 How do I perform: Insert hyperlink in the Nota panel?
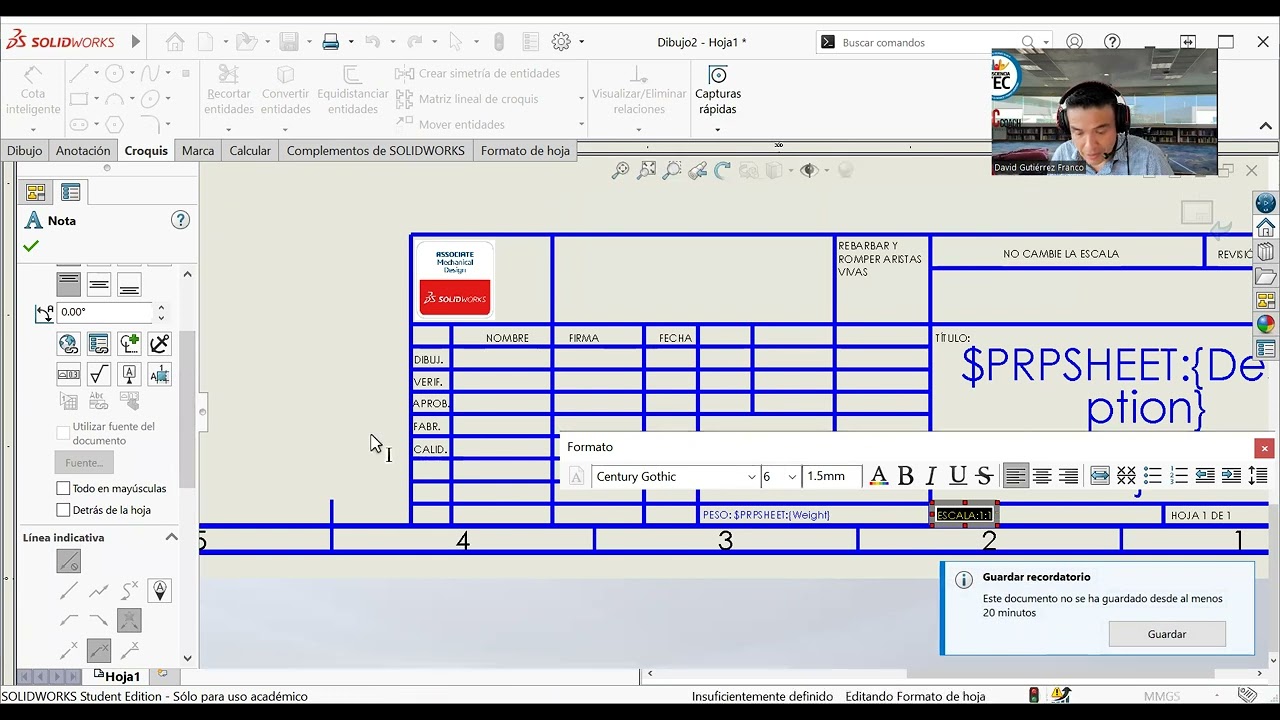click(x=68, y=344)
